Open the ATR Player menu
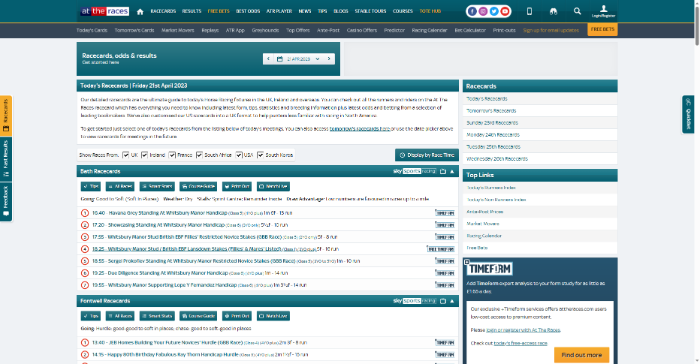700x364 pixels. click(x=279, y=11)
